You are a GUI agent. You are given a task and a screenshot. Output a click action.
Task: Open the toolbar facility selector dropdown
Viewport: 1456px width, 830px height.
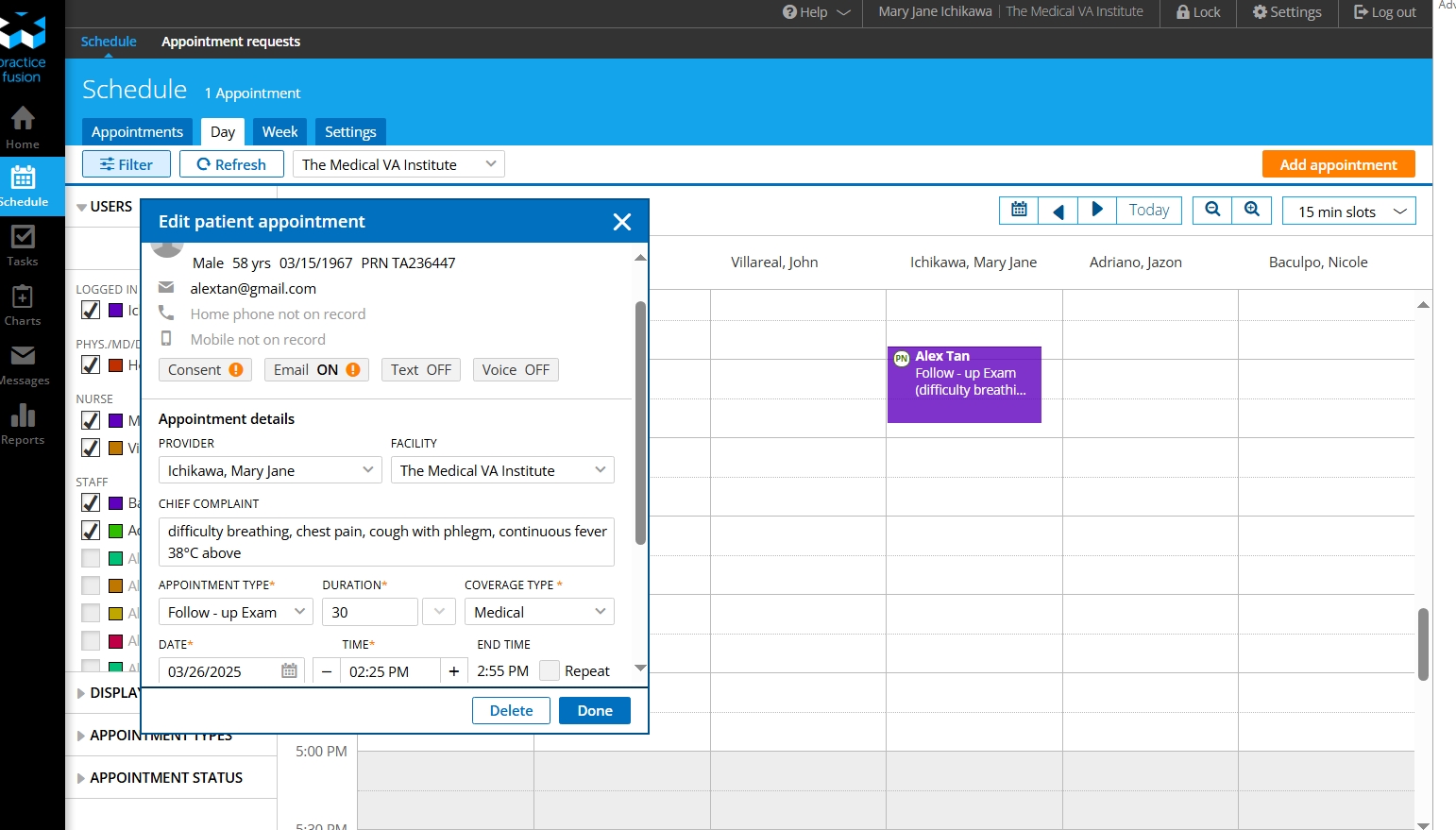(398, 164)
